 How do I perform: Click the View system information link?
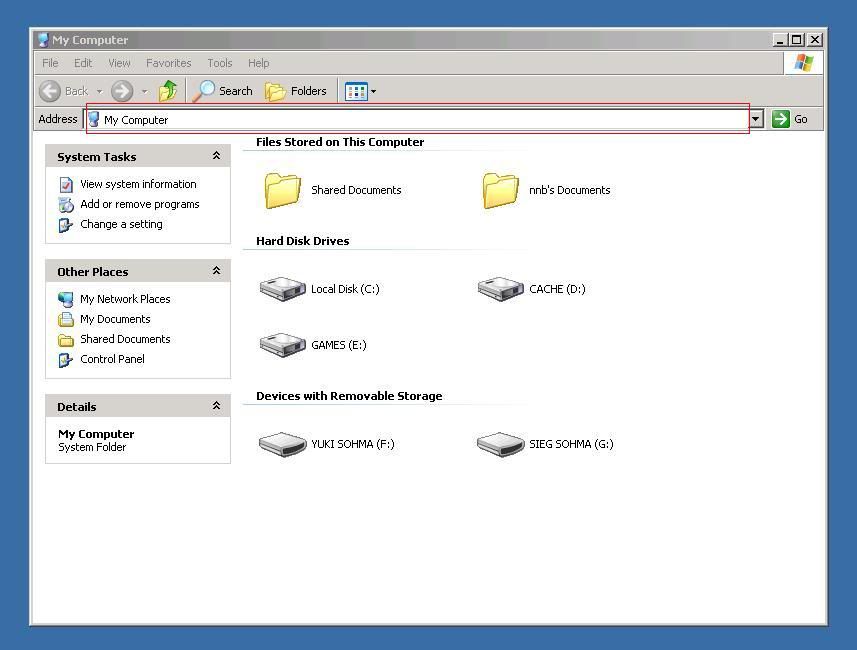138,184
